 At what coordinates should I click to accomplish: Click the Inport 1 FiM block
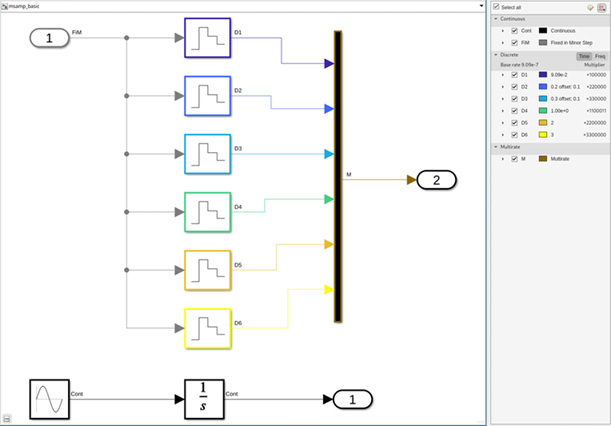coord(48,39)
